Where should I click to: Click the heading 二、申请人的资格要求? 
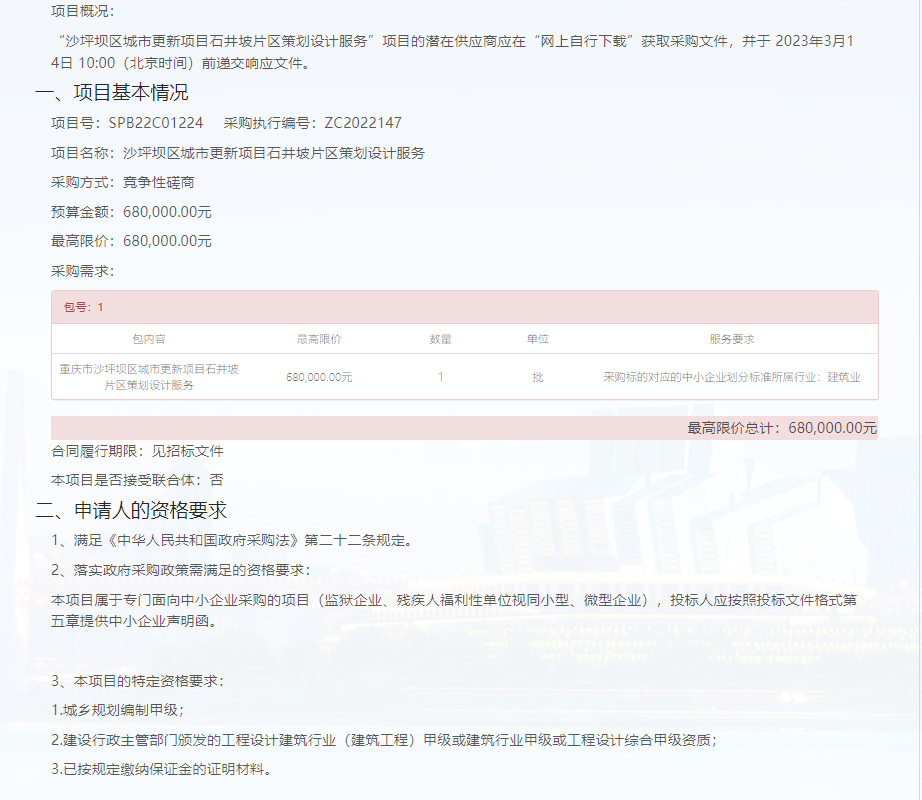pyautogui.click(x=131, y=510)
